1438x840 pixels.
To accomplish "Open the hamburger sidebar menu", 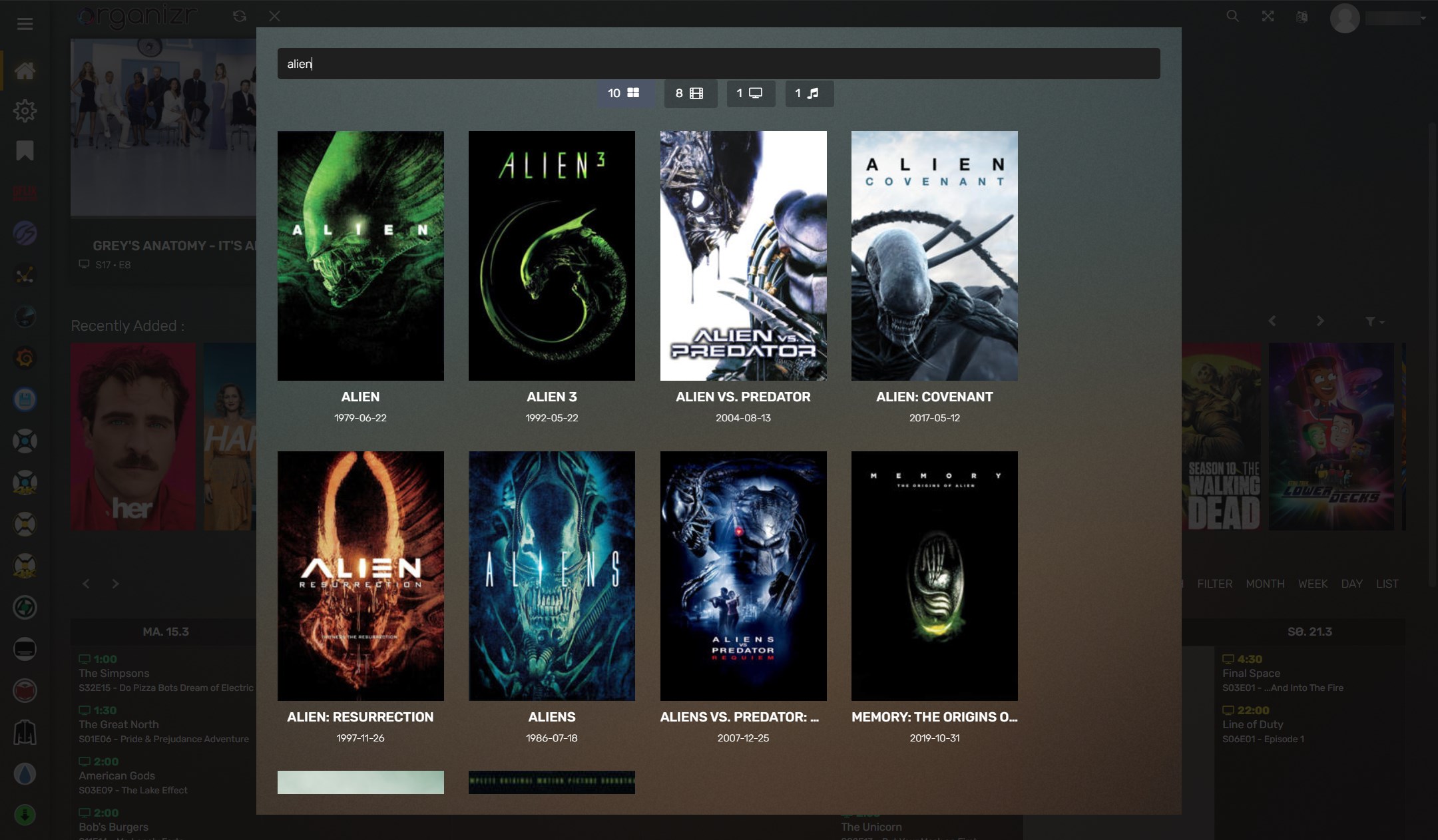I will coord(25,24).
